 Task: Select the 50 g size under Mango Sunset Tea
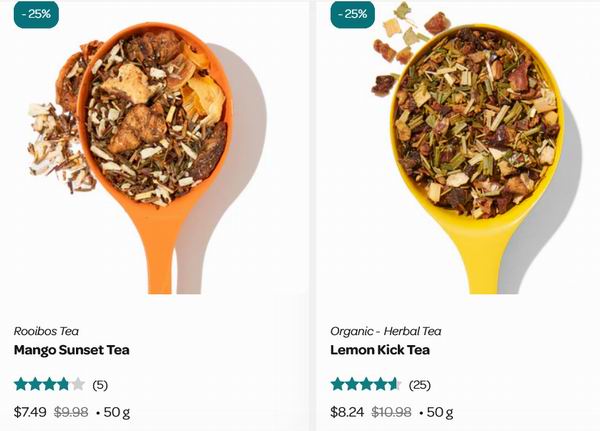click(117, 413)
